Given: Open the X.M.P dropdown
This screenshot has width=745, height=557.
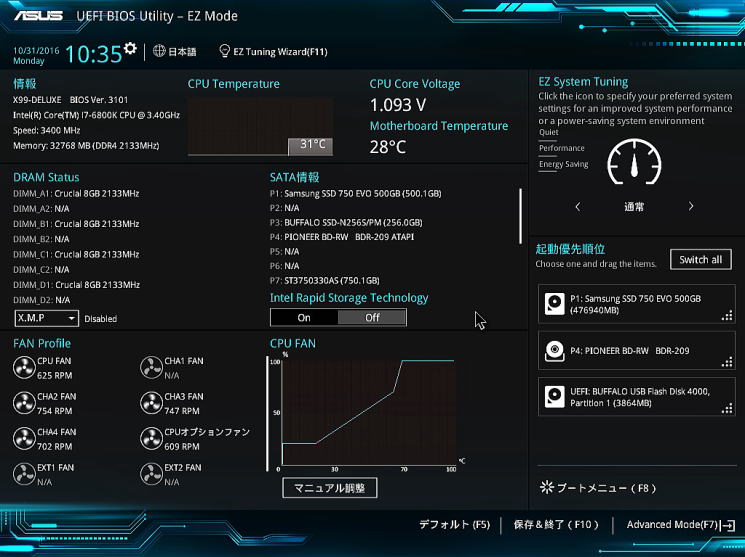Looking at the screenshot, I should click(47, 318).
